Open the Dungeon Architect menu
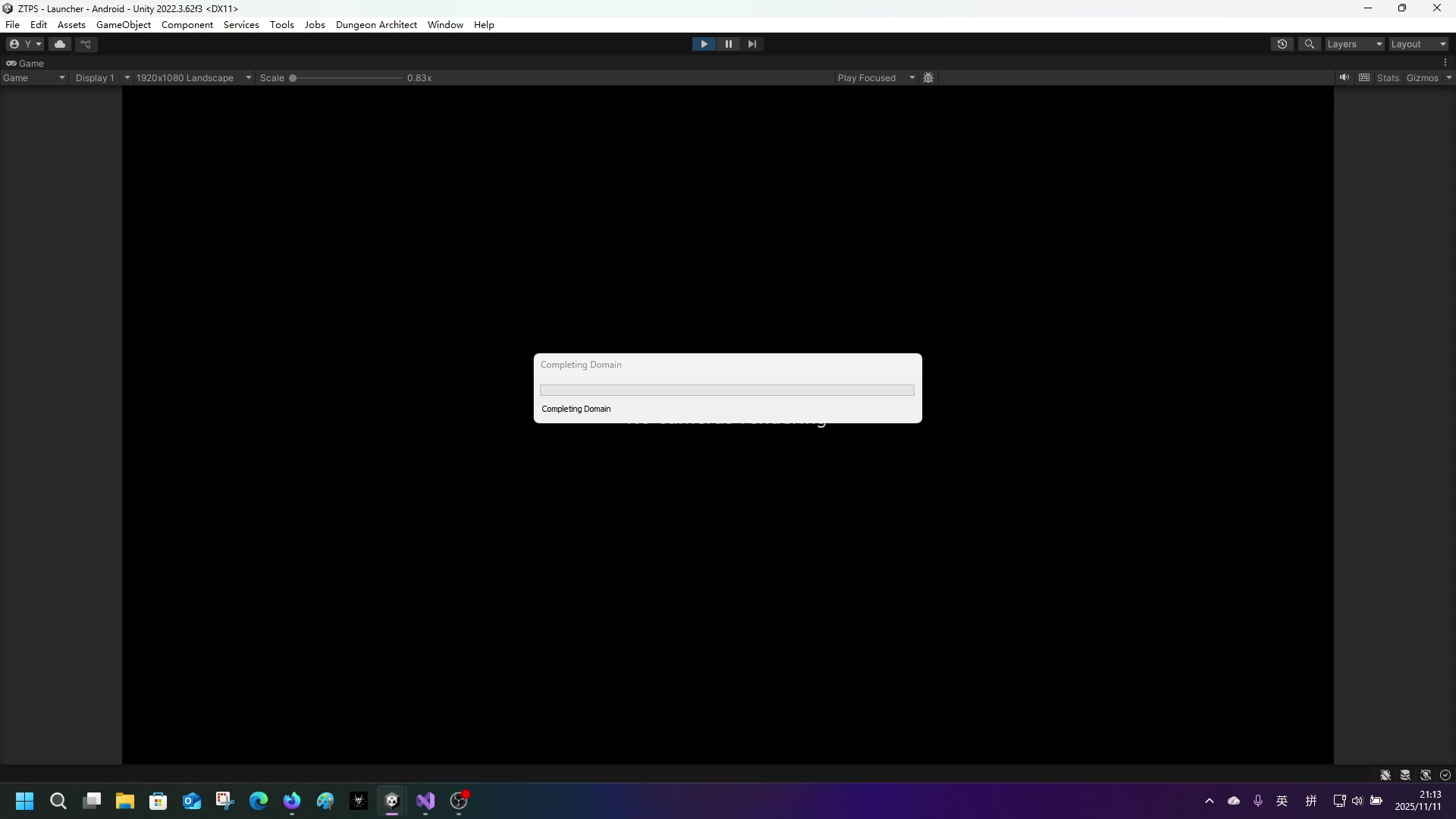 point(376,25)
